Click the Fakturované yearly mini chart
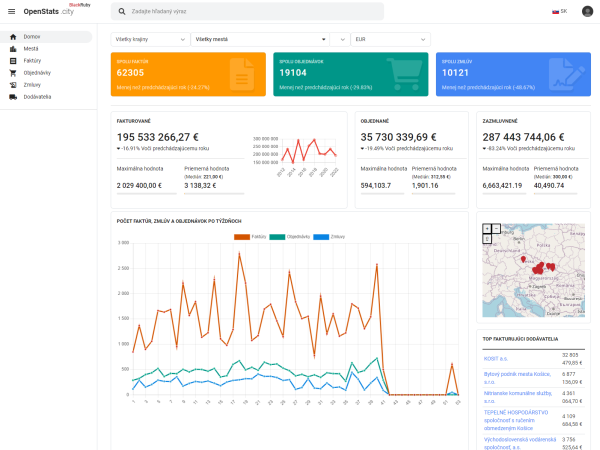Viewport: 600px width, 450px height. click(295, 156)
